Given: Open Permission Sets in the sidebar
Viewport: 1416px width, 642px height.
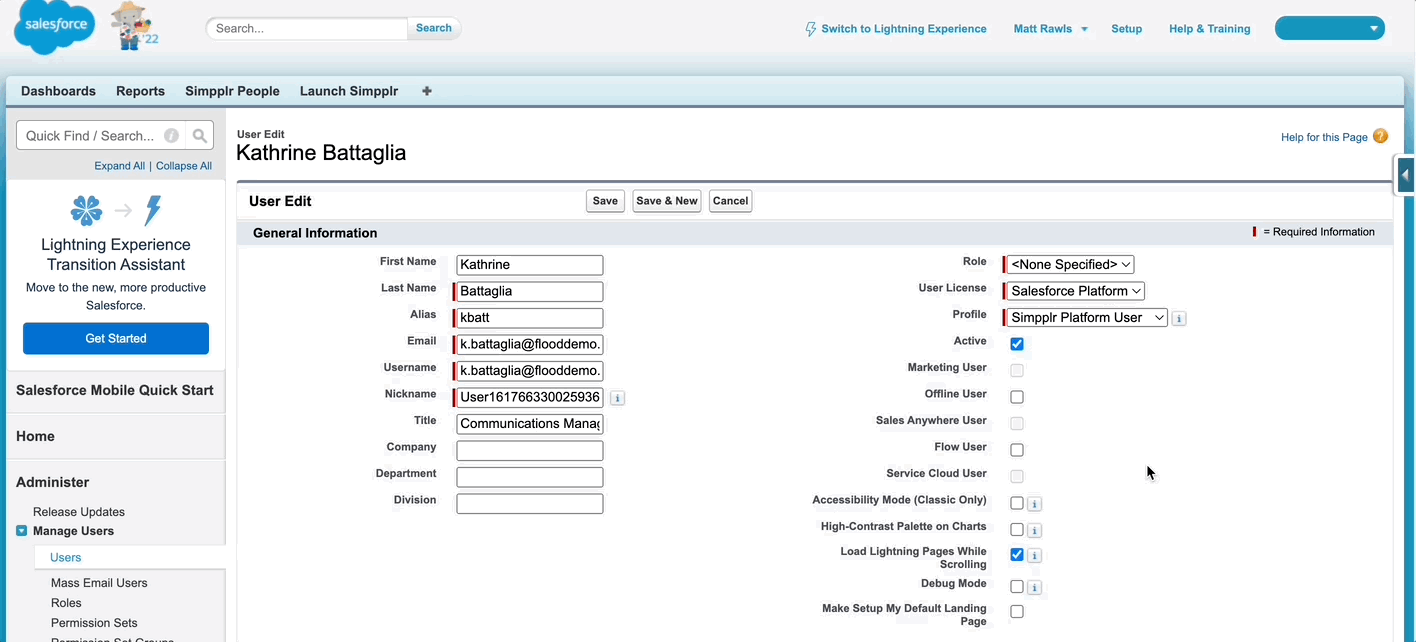Looking at the screenshot, I should point(94,623).
